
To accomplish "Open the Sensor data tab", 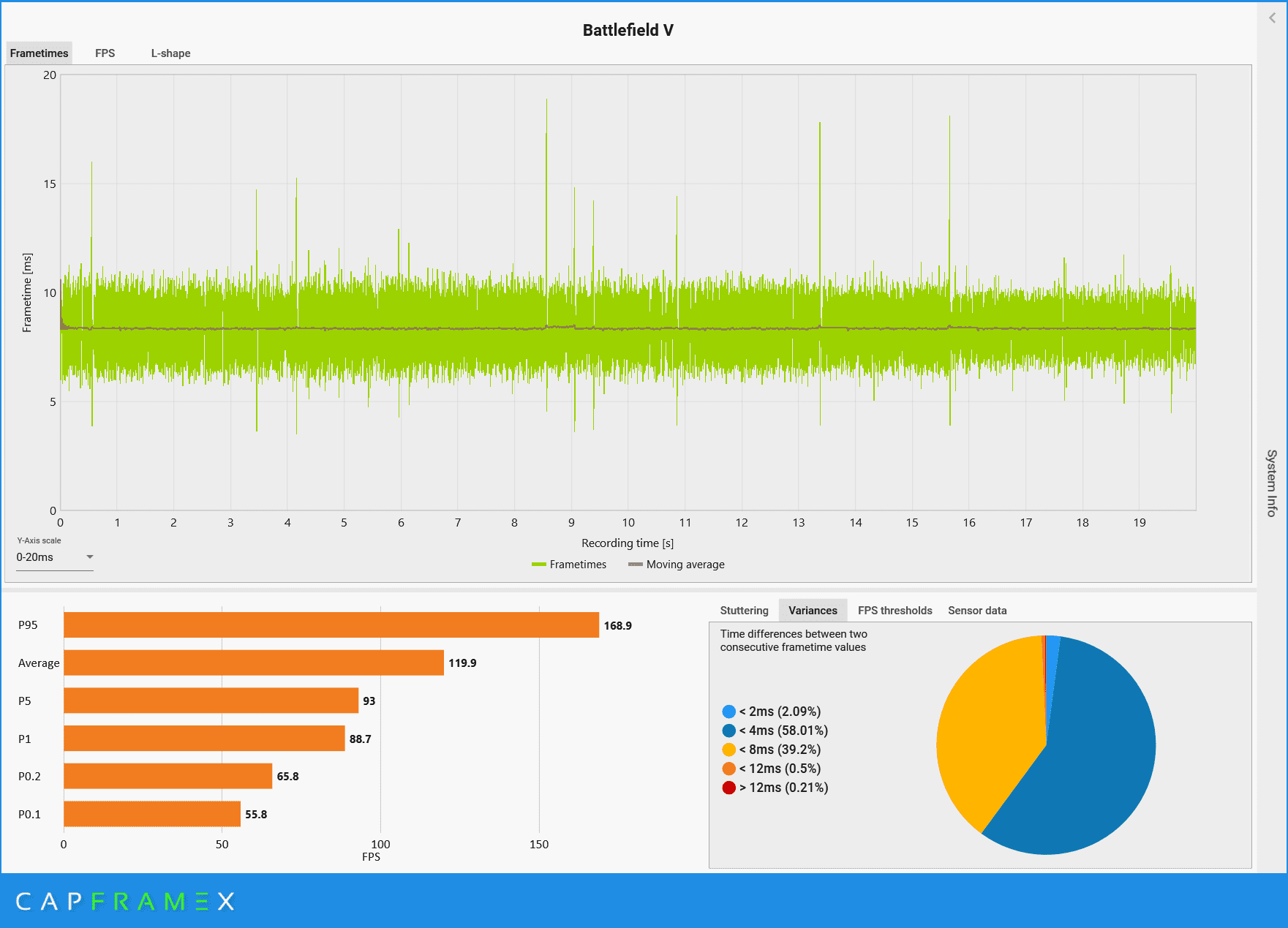I will pos(977,611).
